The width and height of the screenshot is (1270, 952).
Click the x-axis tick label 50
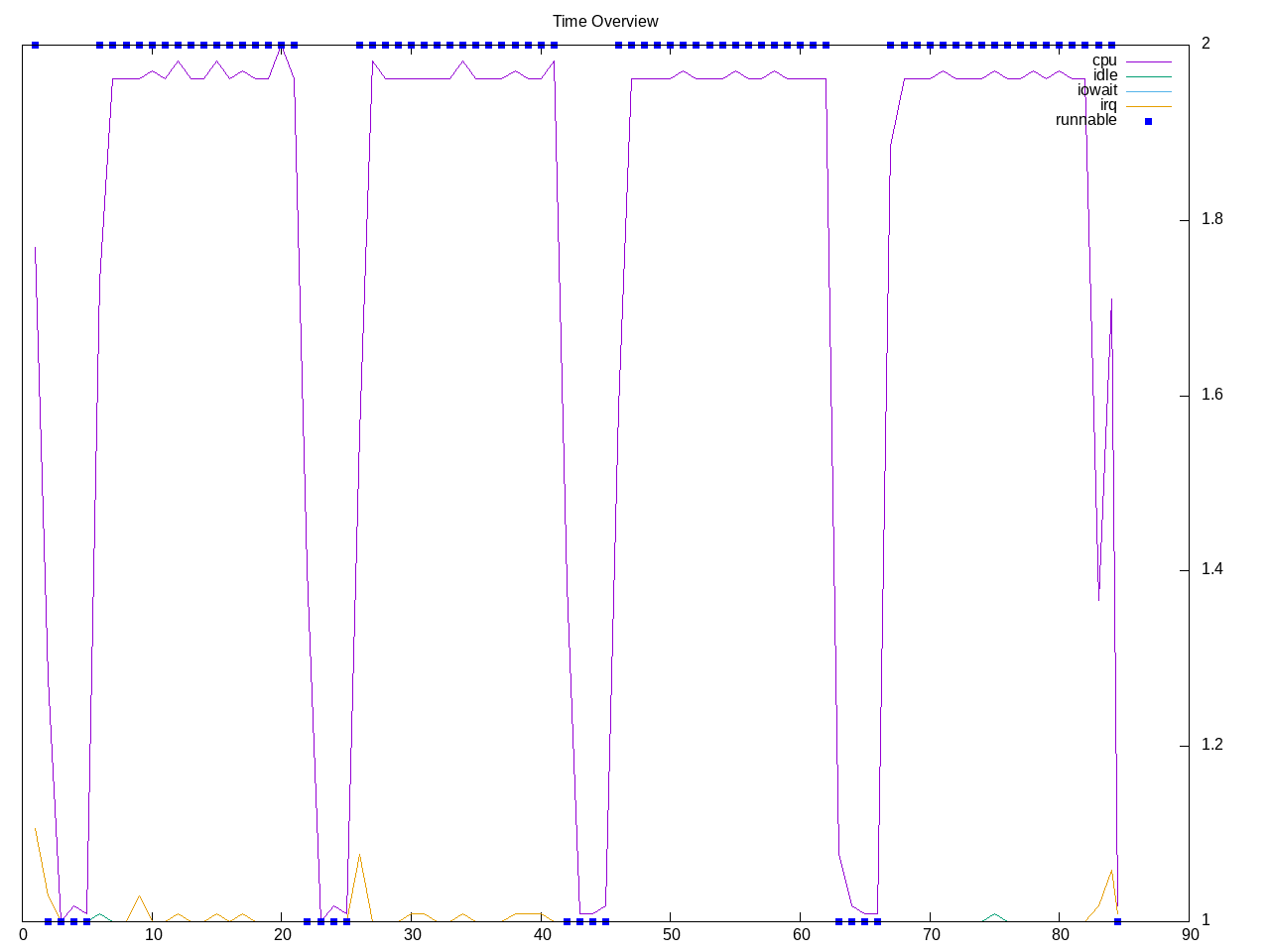tap(672, 934)
